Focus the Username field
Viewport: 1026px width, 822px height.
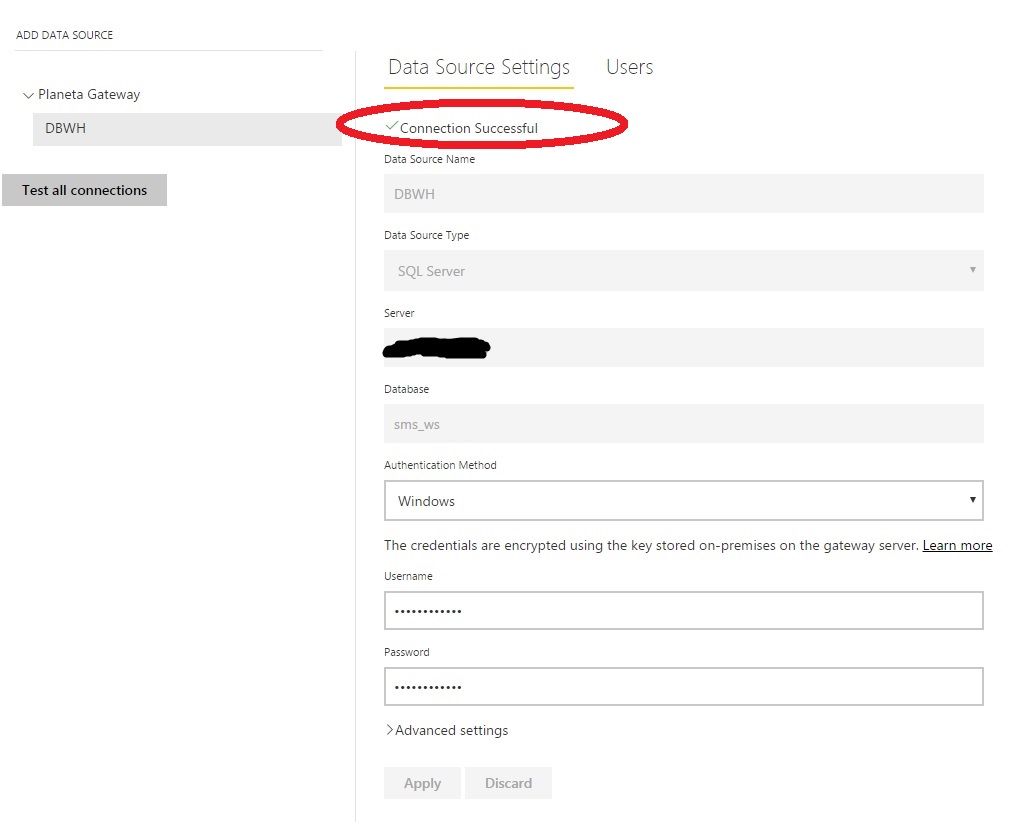(684, 611)
